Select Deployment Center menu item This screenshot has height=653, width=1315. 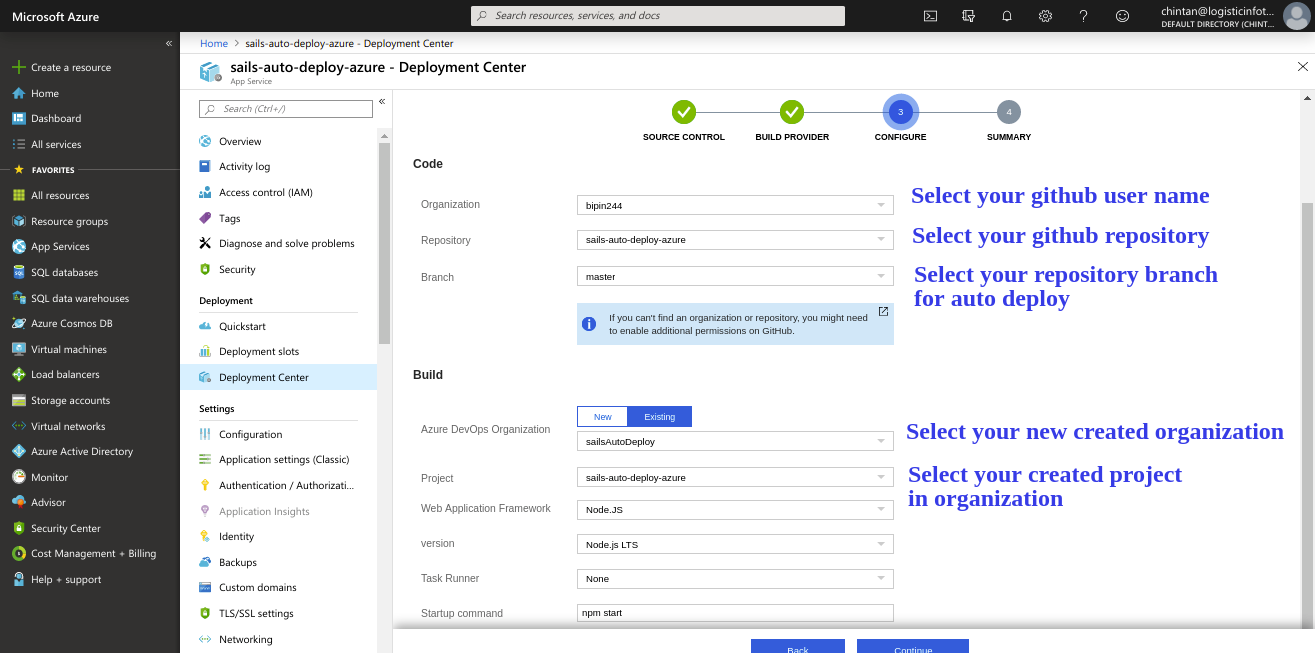click(x=279, y=377)
